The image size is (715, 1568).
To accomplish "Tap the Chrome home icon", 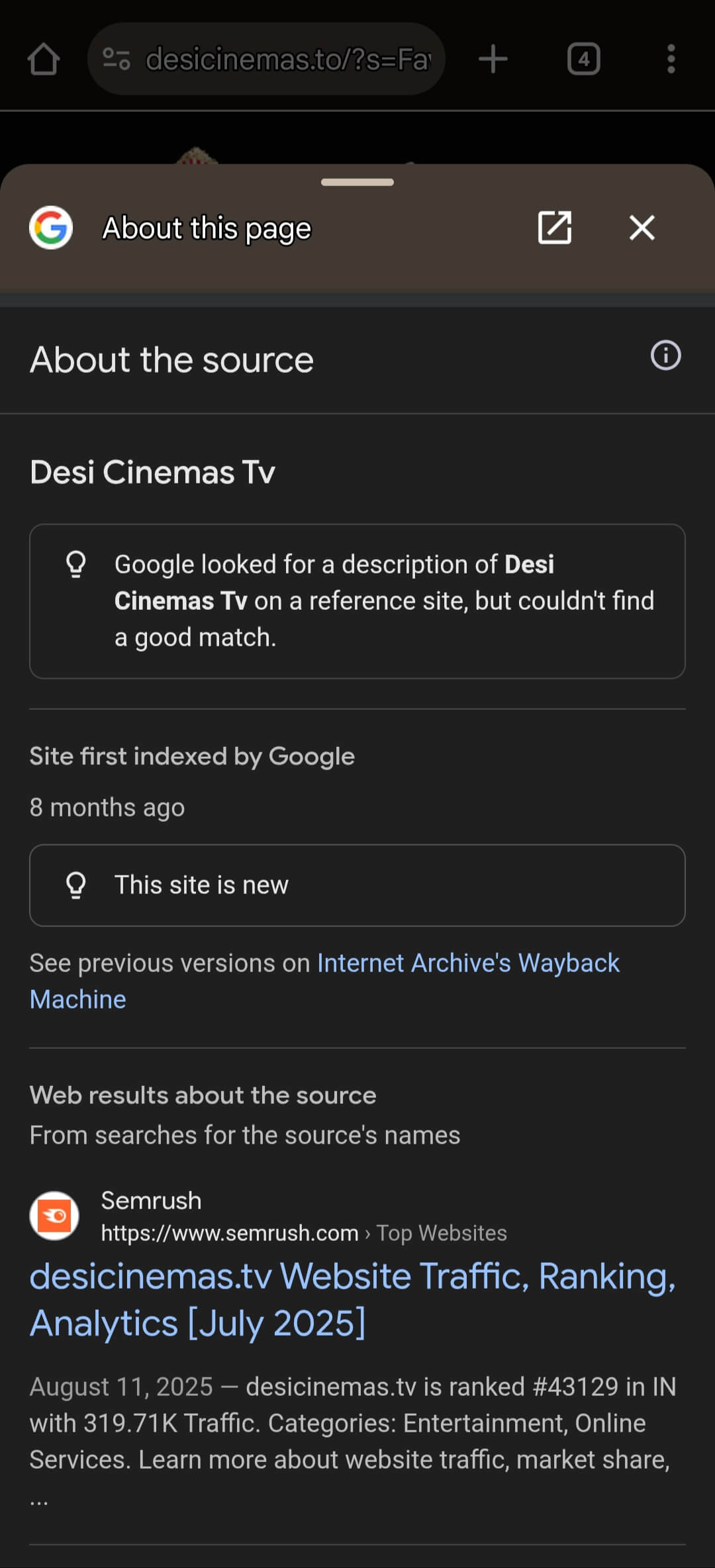I will 44,59.
